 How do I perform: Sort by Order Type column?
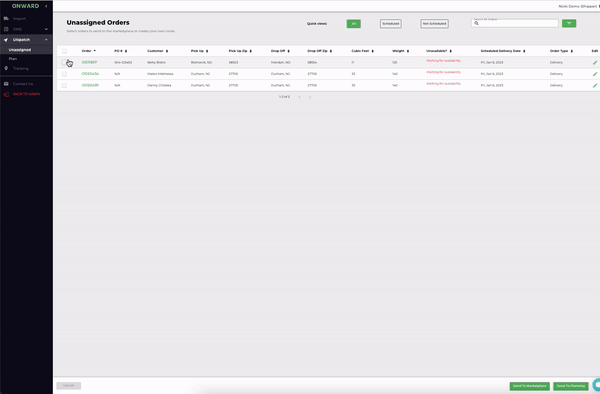click(x=572, y=51)
